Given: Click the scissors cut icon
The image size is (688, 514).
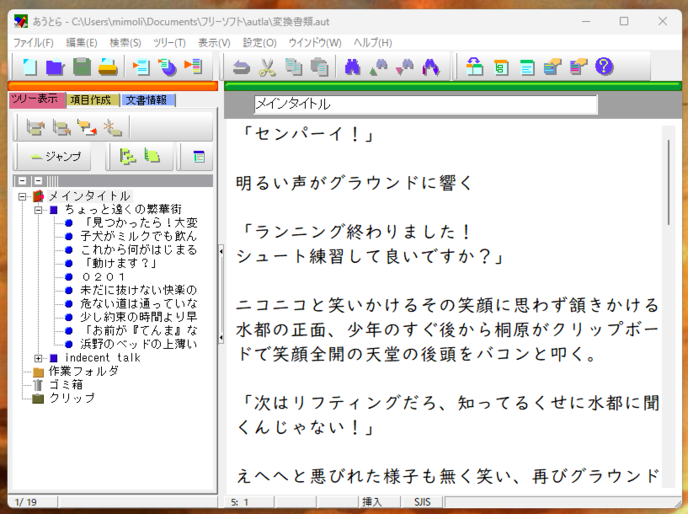Looking at the screenshot, I should coord(267,67).
